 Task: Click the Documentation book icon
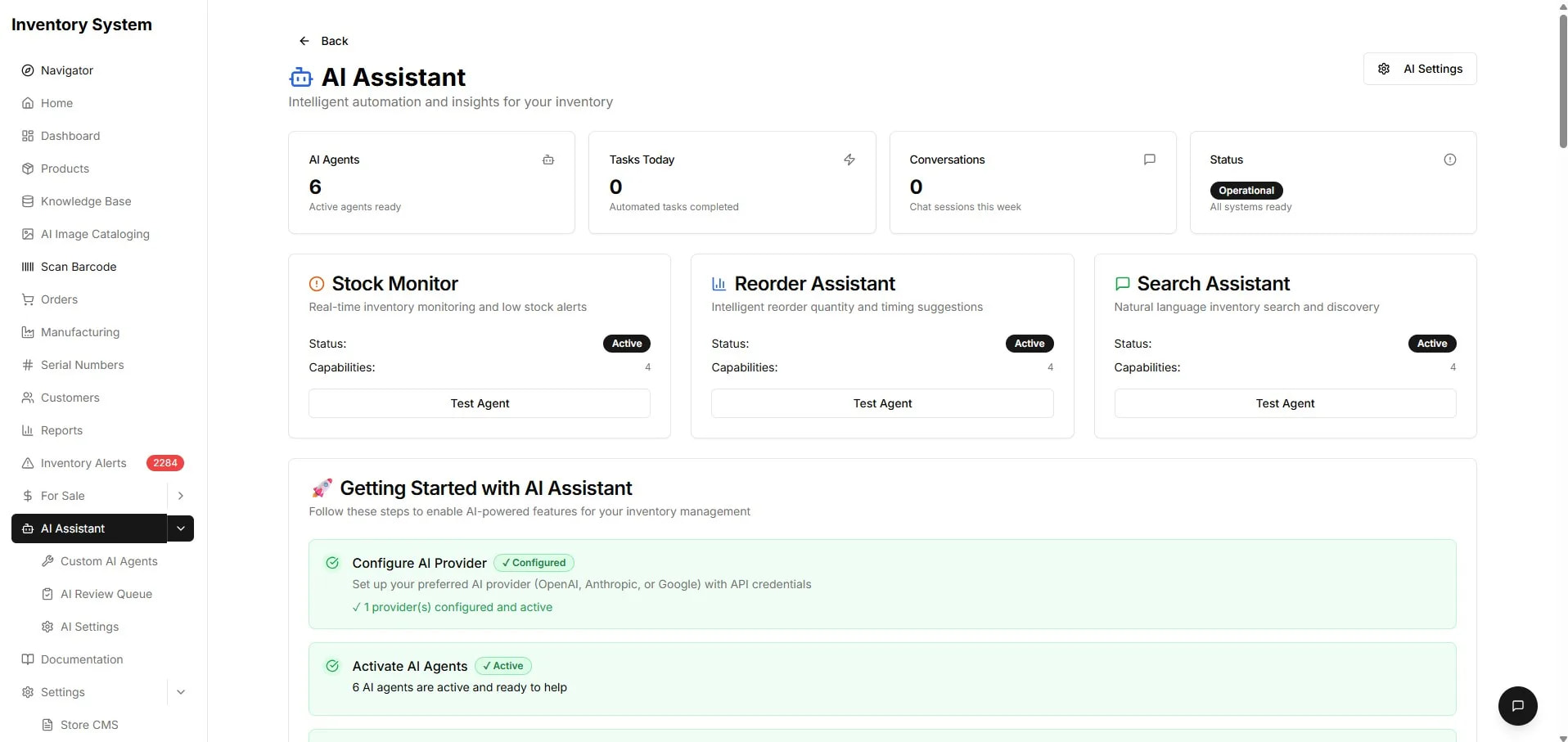click(x=28, y=659)
